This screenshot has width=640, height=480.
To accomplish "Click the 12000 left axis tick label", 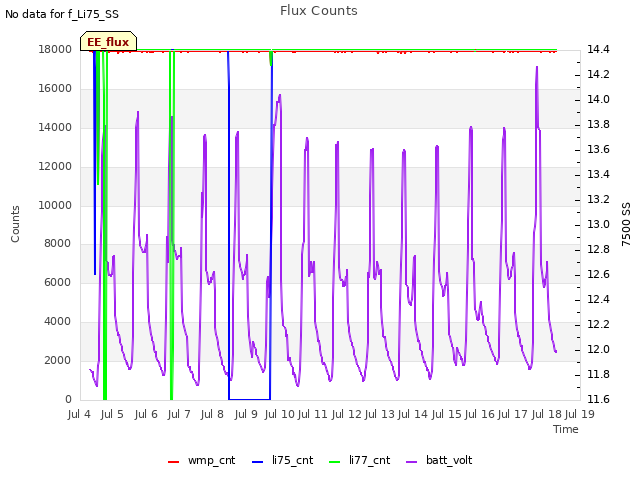I will pyautogui.click(x=55, y=167).
